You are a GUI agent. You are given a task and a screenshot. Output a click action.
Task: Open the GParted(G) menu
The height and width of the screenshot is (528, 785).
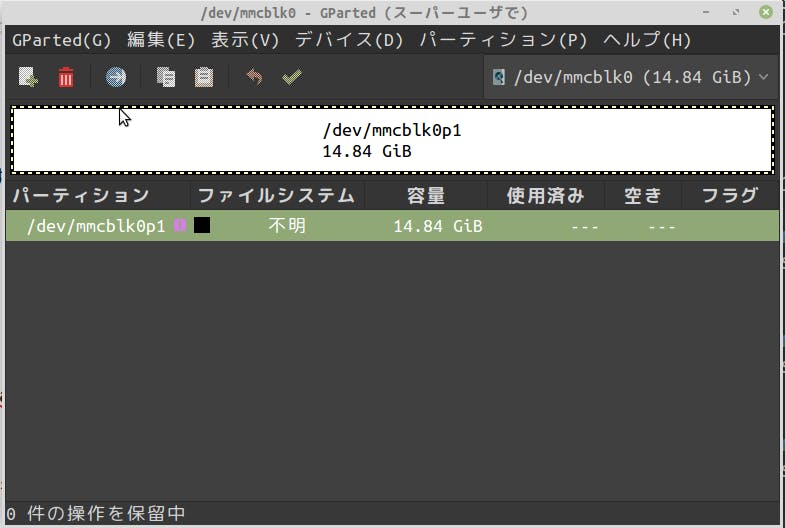[x=62, y=40]
